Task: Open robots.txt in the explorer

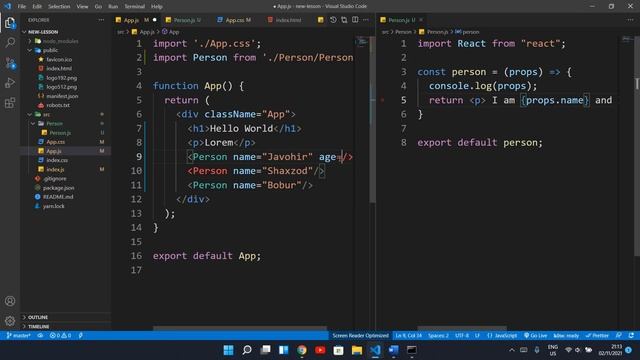Action: 58,105
